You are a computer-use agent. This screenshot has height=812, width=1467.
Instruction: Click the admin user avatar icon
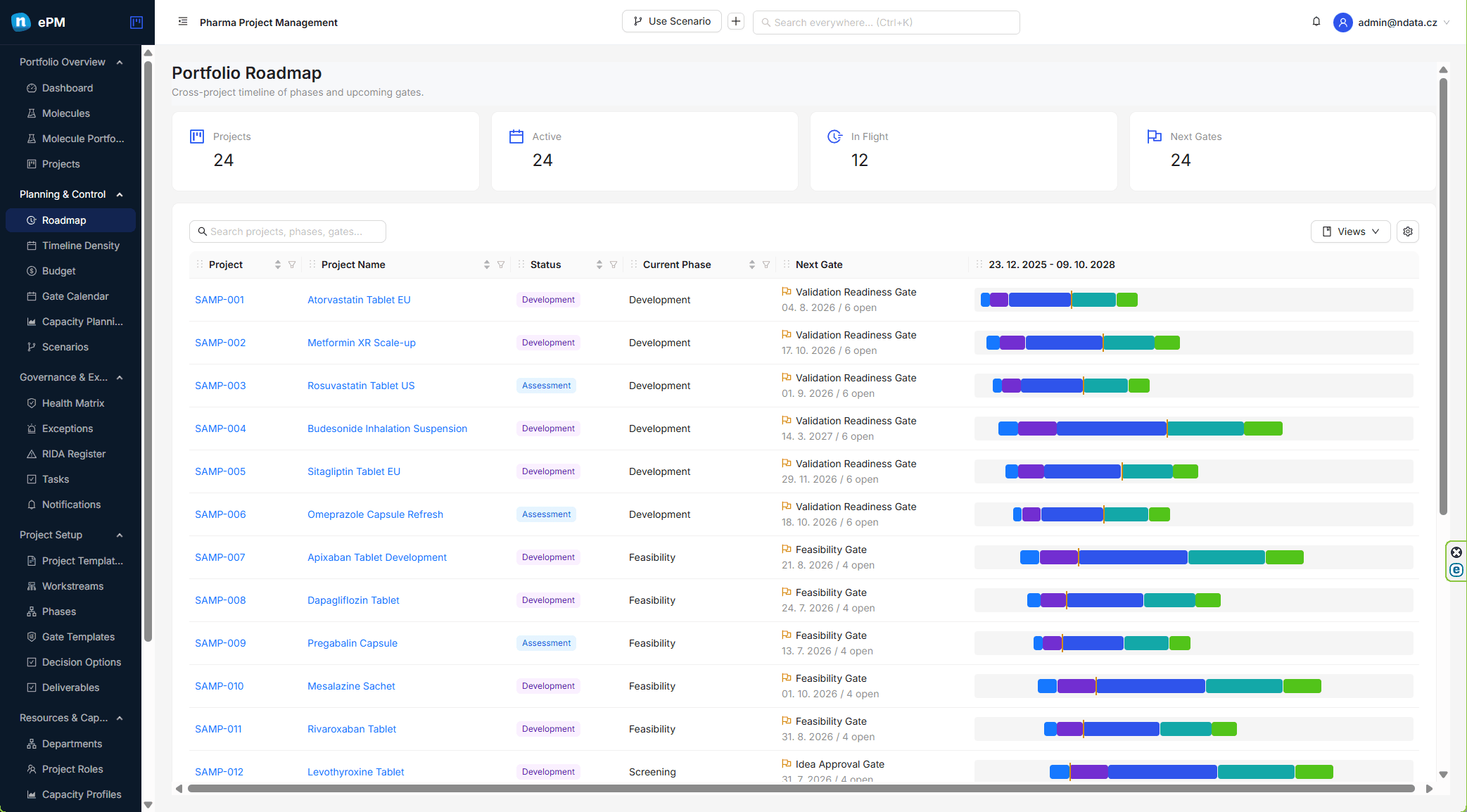(x=1342, y=23)
